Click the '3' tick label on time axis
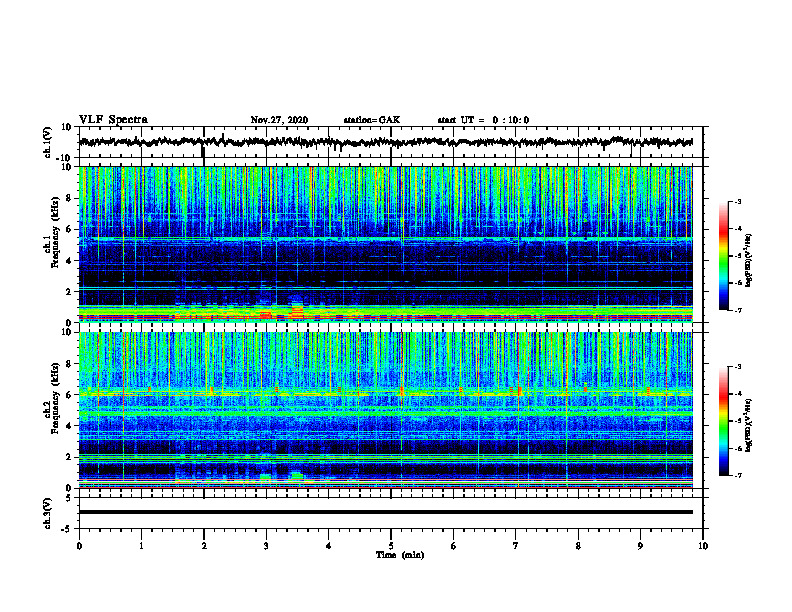The image size is (792, 612). tap(266, 546)
